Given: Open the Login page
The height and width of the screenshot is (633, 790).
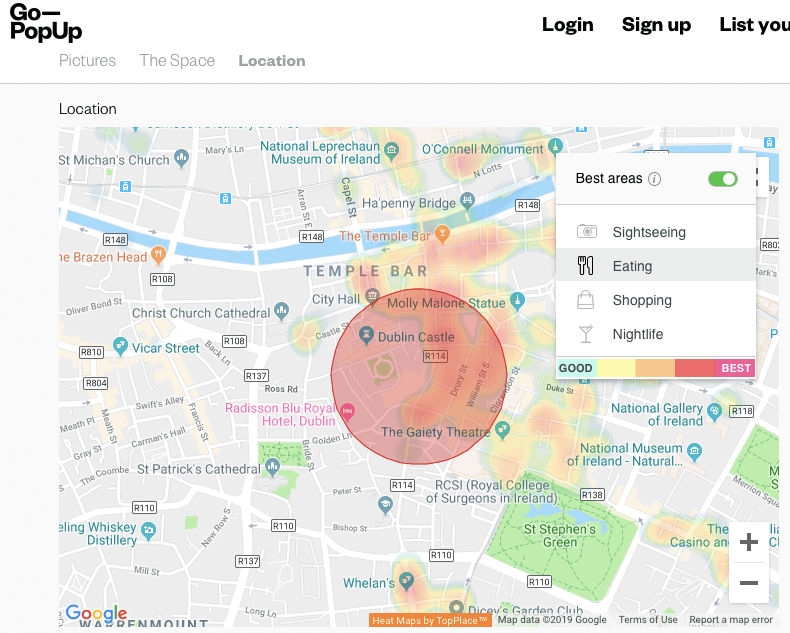Looking at the screenshot, I should click(567, 24).
